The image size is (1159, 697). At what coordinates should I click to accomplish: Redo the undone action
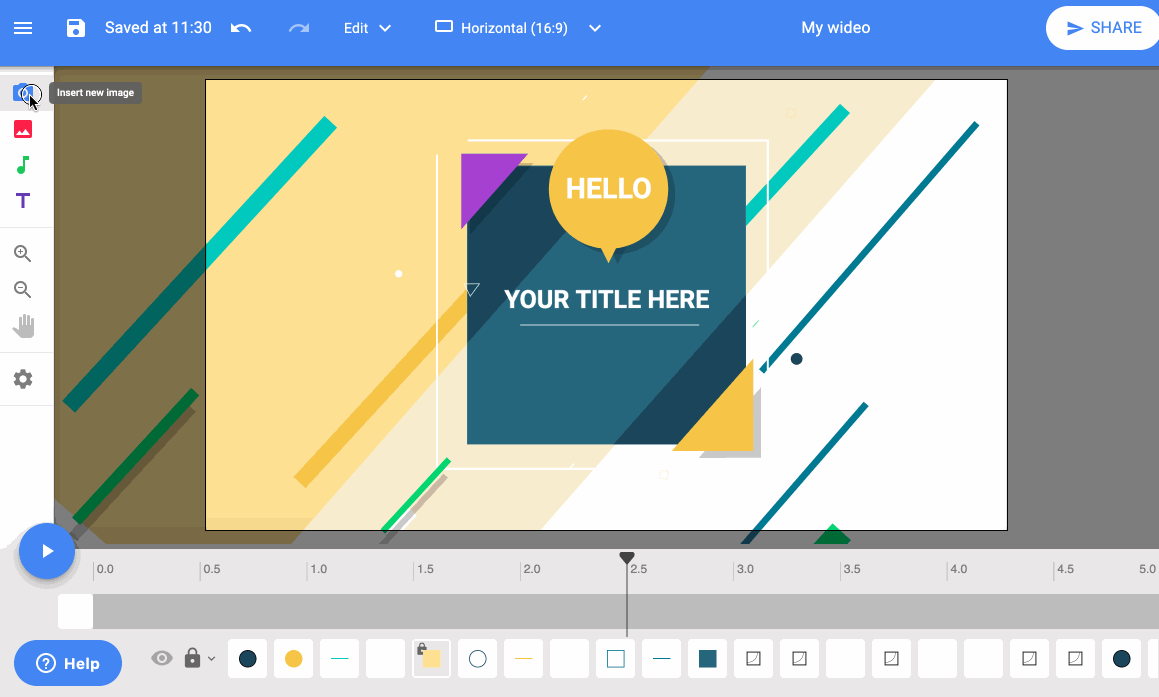tap(299, 28)
